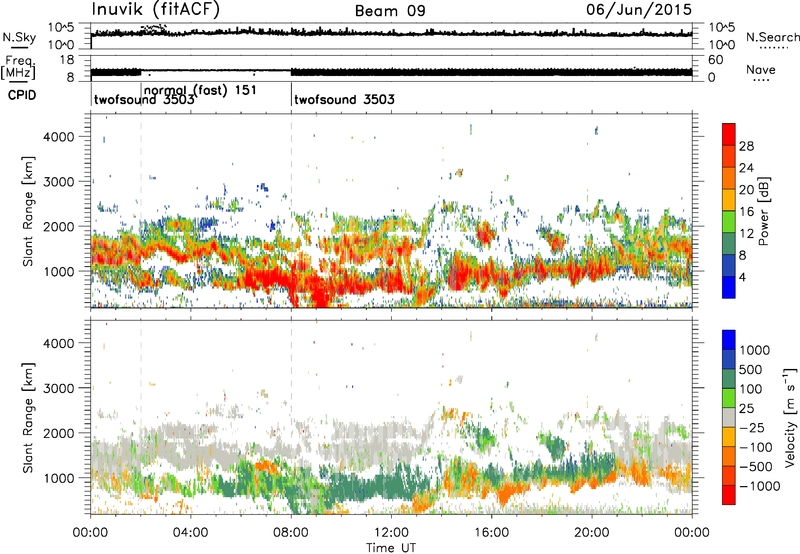Click the '24' power color bar value
This screenshot has width=800, height=554.
tap(746, 168)
